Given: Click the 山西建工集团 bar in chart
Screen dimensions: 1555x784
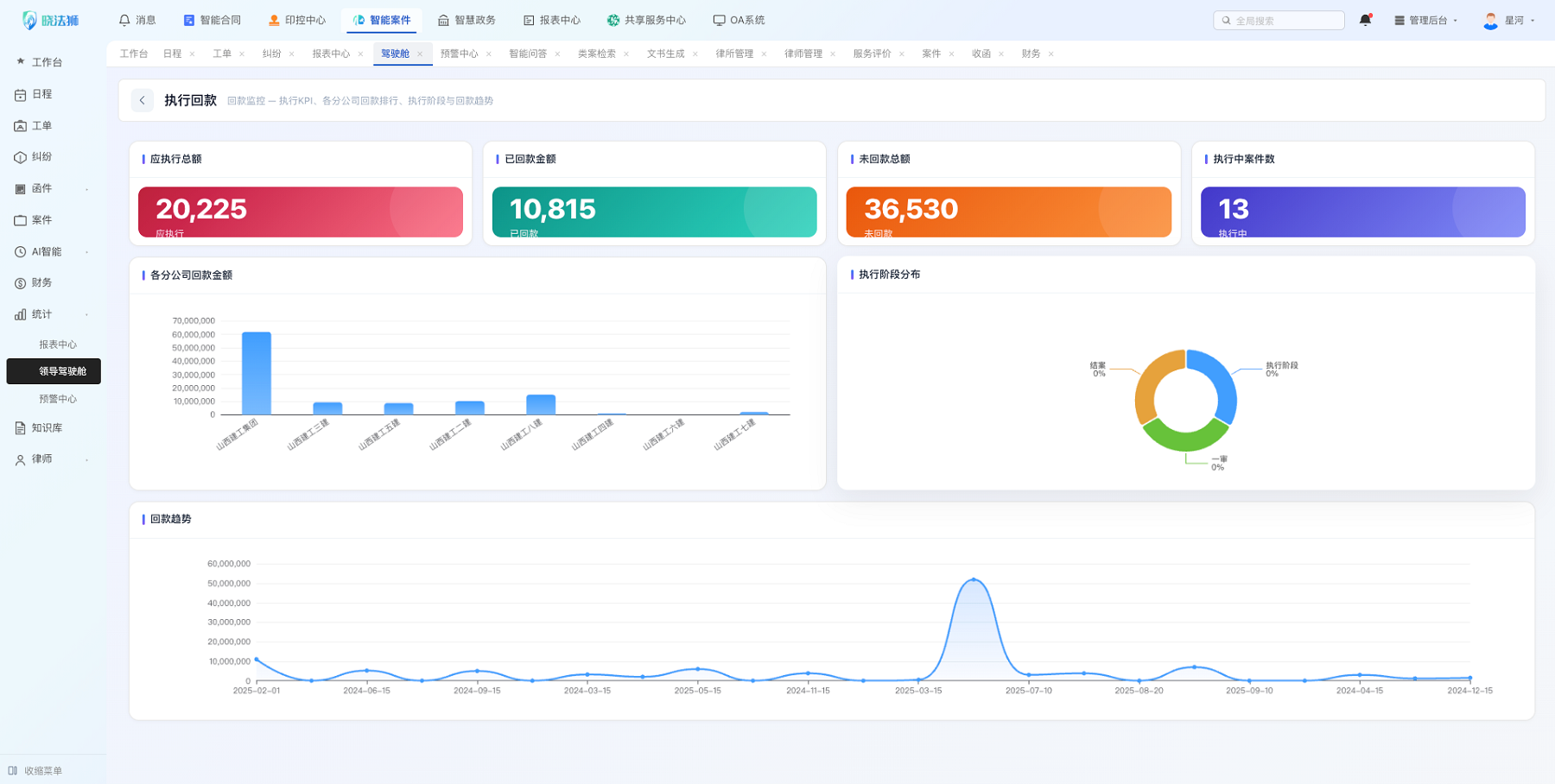Looking at the screenshot, I should point(257,373).
